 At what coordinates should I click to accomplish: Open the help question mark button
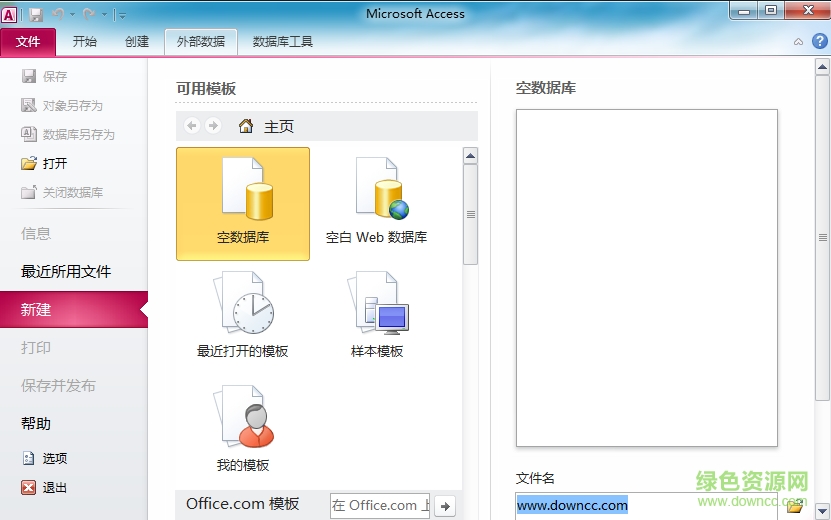(x=818, y=42)
